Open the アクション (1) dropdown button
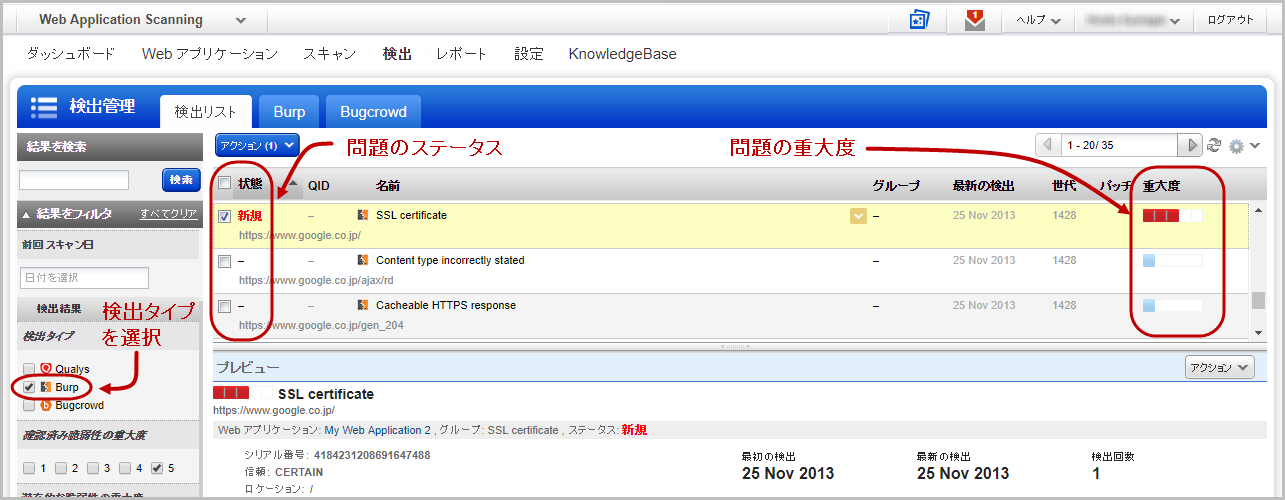The height and width of the screenshot is (500, 1285). tap(257, 145)
